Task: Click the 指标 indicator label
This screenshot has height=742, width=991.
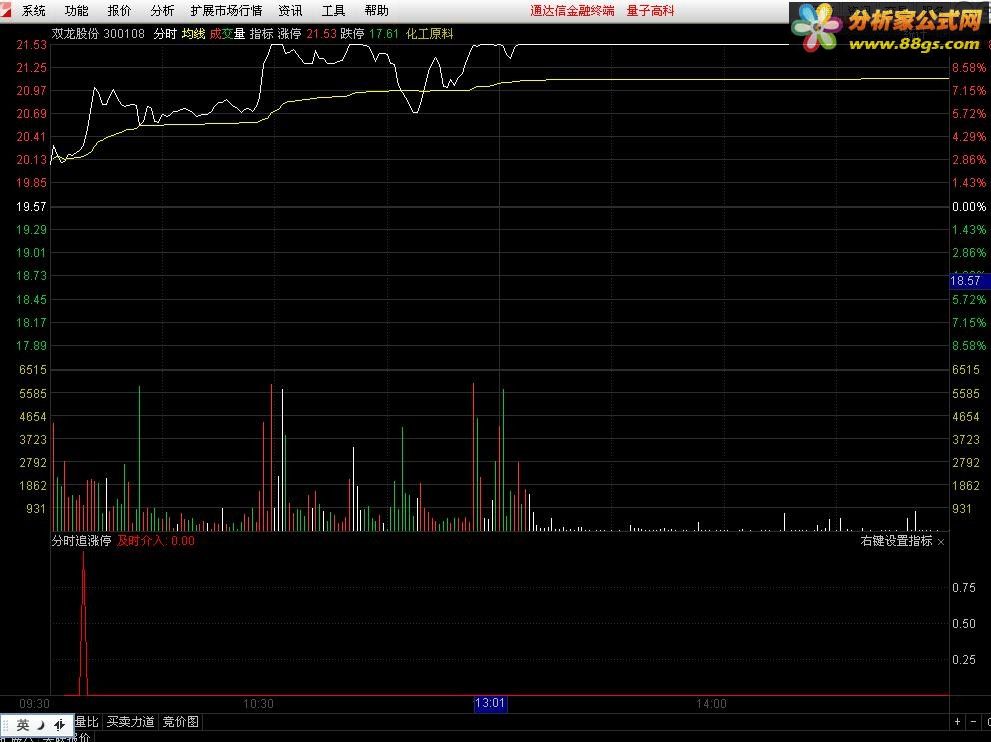Action: 261,34
